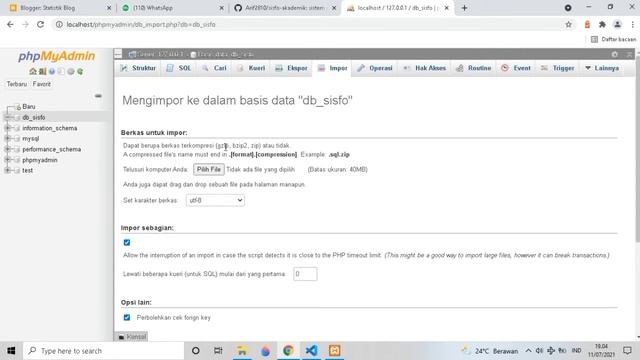Click the Pilih File button
The width and height of the screenshot is (640, 360).
coord(209,169)
